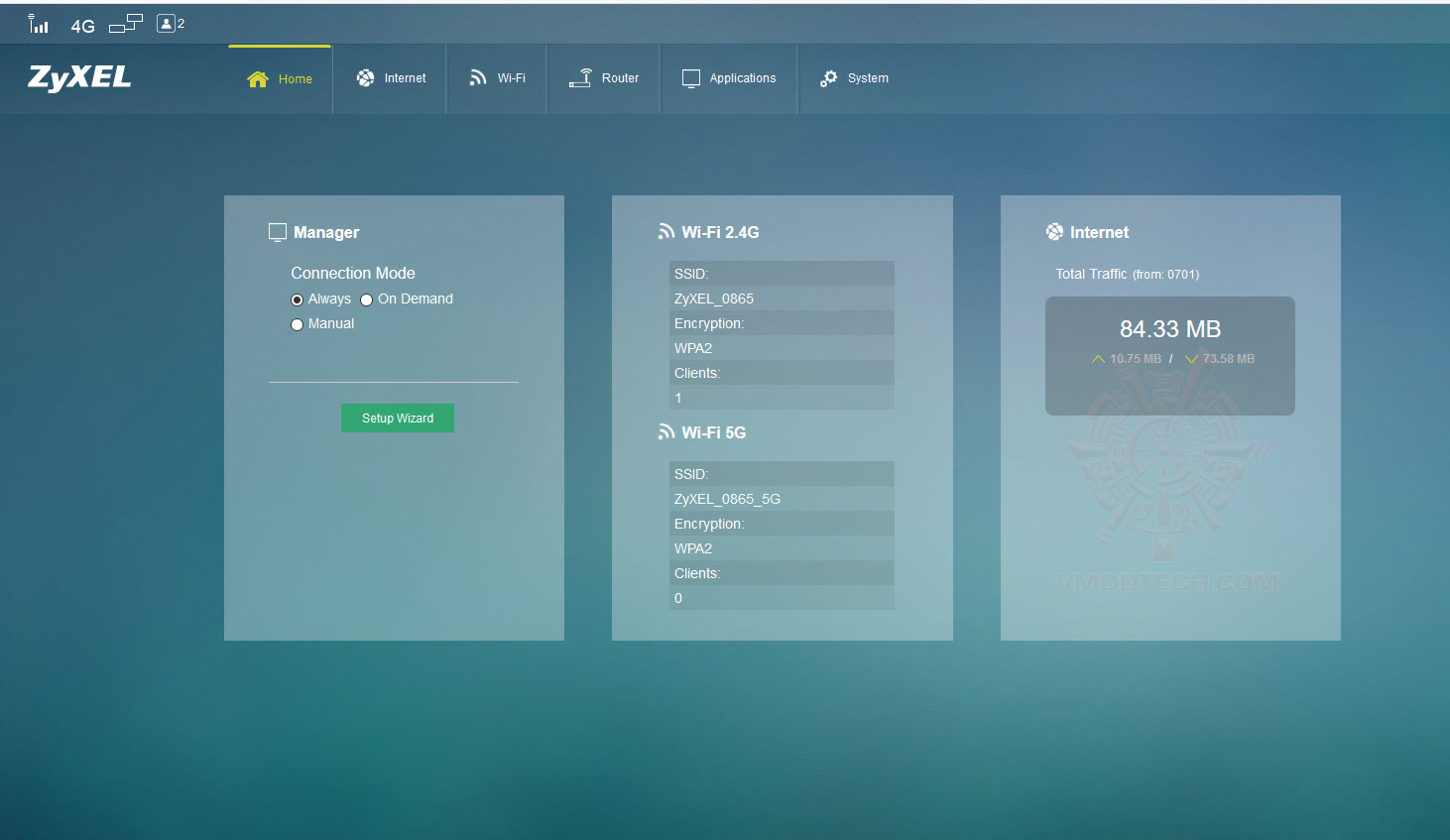Open the Home tab

tap(281, 79)
